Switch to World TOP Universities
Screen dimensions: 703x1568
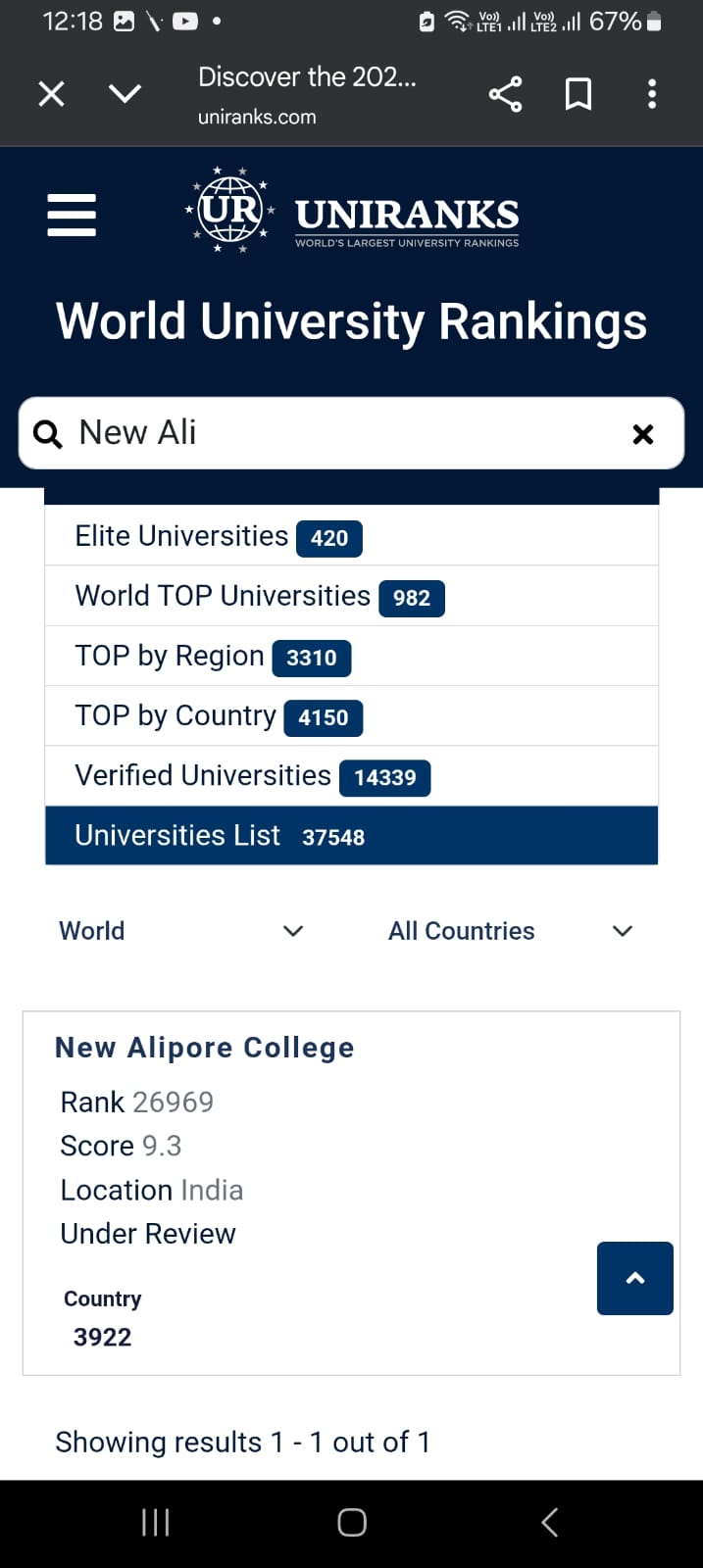[x=259, y=597]
